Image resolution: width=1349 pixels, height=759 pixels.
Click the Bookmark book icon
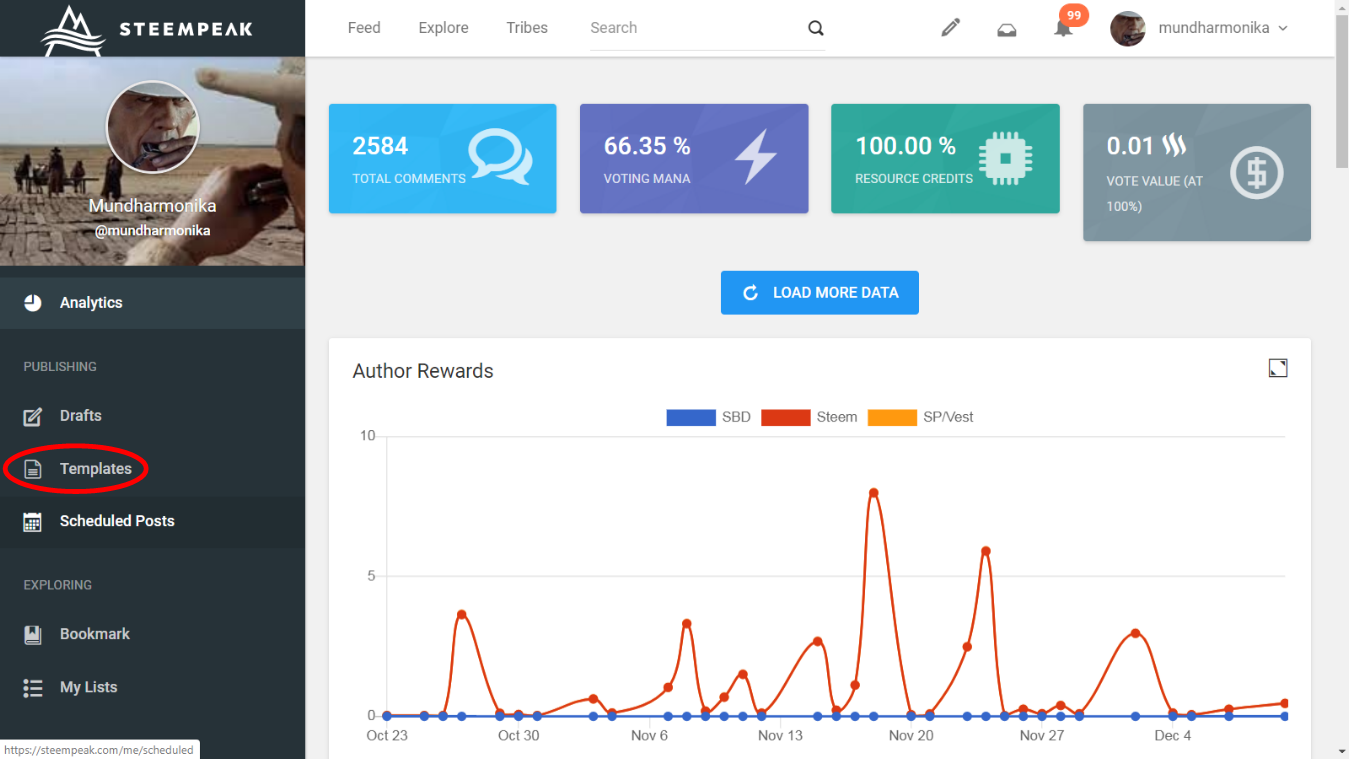pos(33,634)
